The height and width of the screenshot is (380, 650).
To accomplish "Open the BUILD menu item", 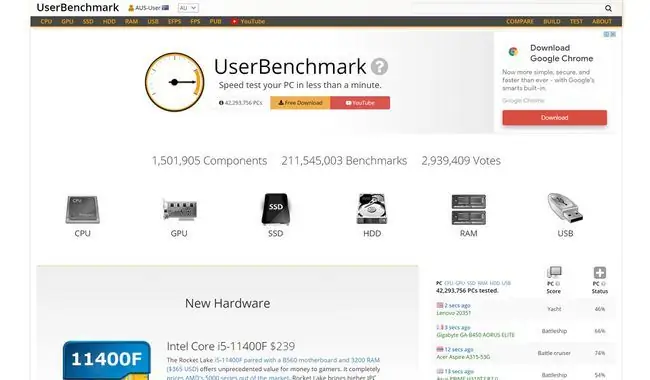I will (x=552, y=22).
